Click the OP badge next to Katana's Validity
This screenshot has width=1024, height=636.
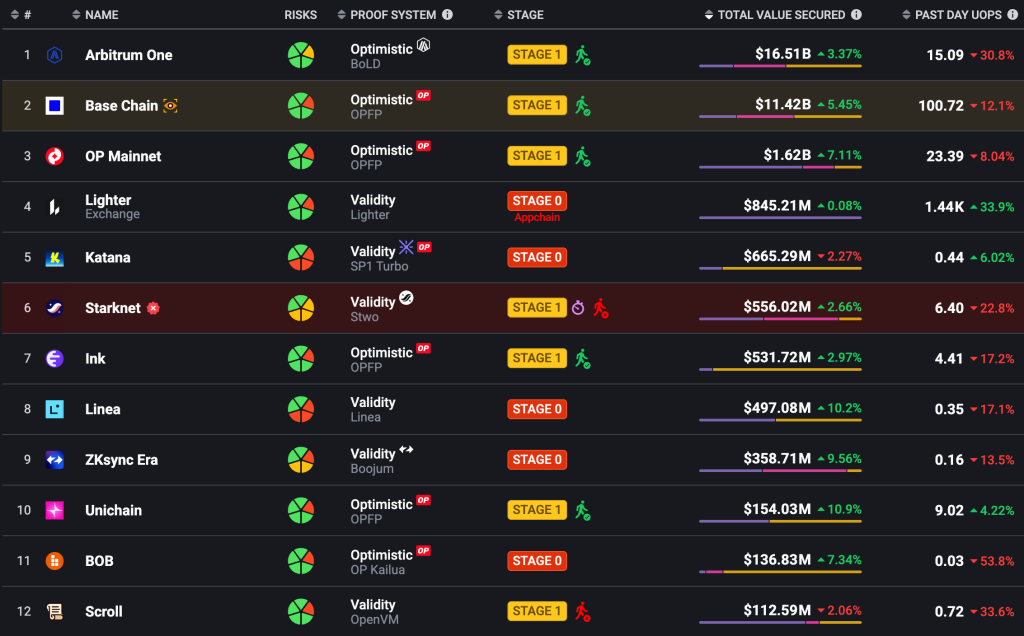pos(424,247)
